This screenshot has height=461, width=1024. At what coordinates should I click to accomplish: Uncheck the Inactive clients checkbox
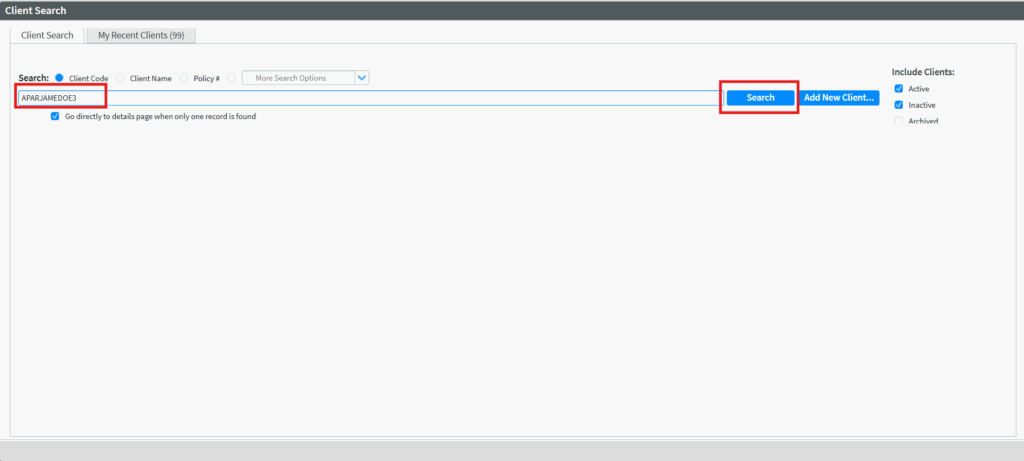(899, 105)
